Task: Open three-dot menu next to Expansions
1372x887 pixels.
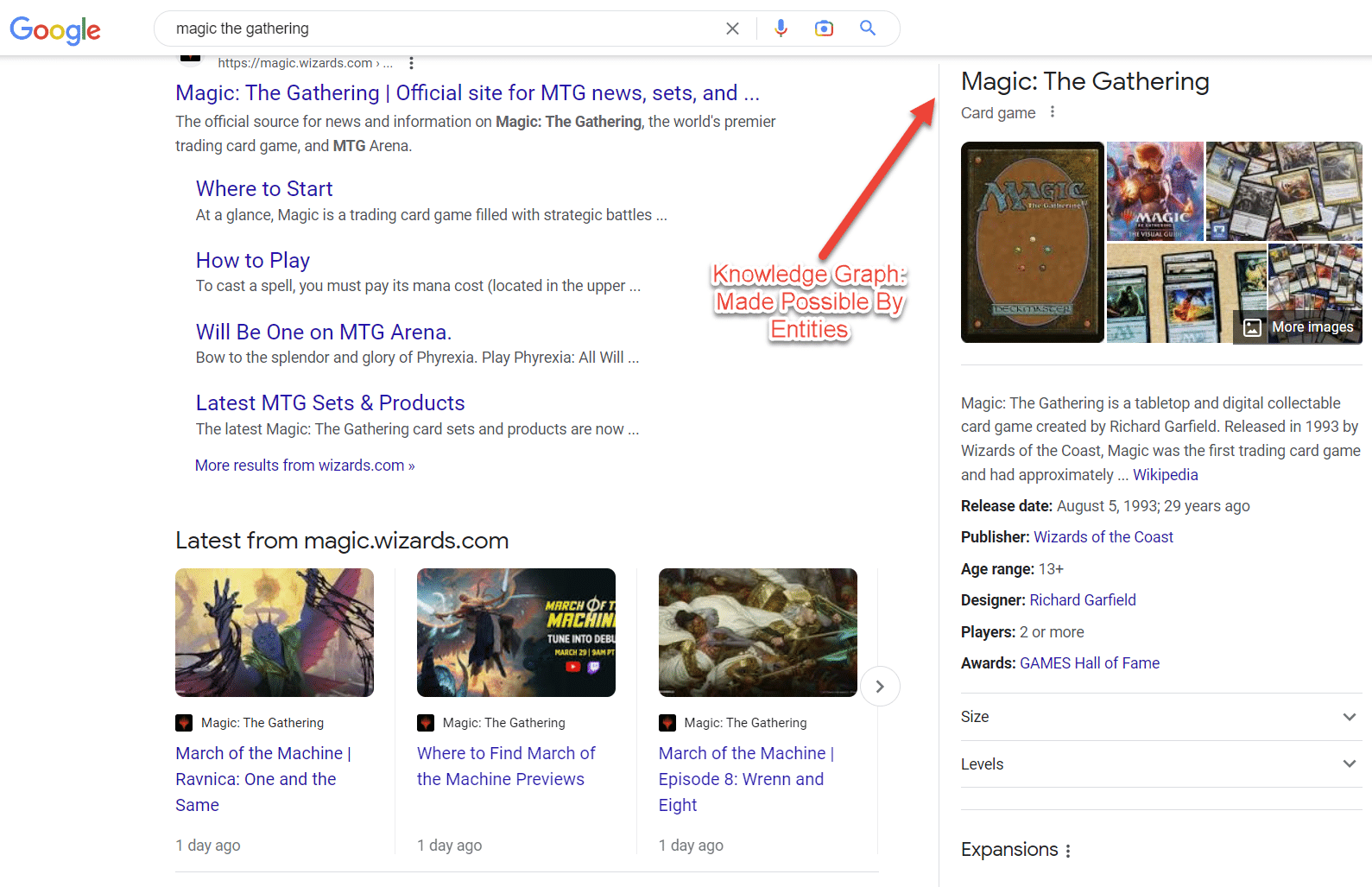Action: [1068, 851]
